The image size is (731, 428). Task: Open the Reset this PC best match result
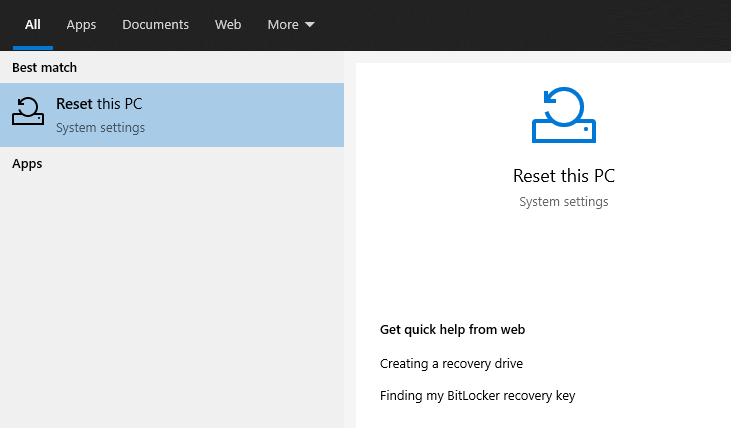tap(172, 115)
